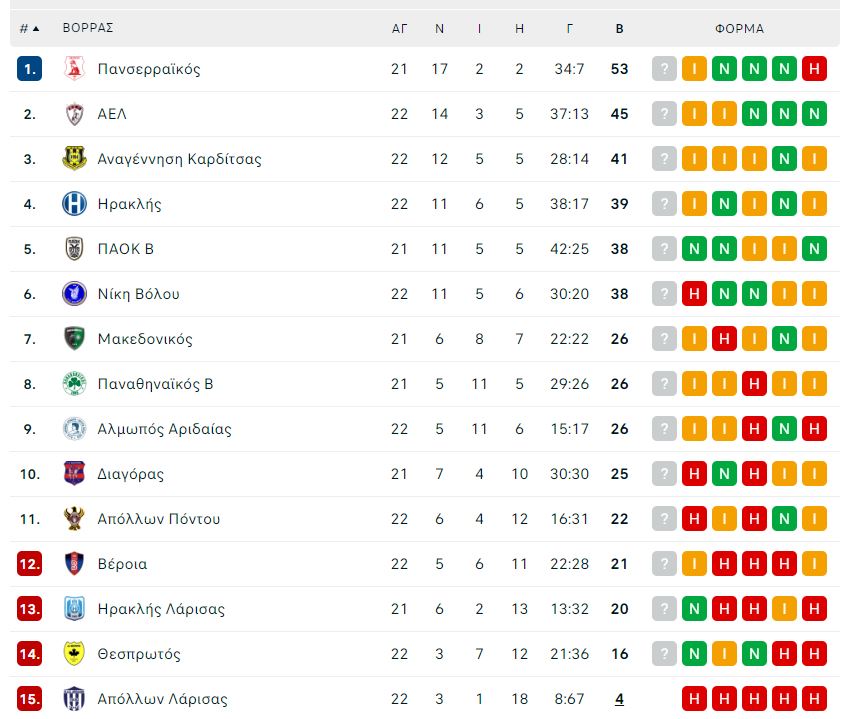Open the Διαγόρας team crest

click(74, 473)
